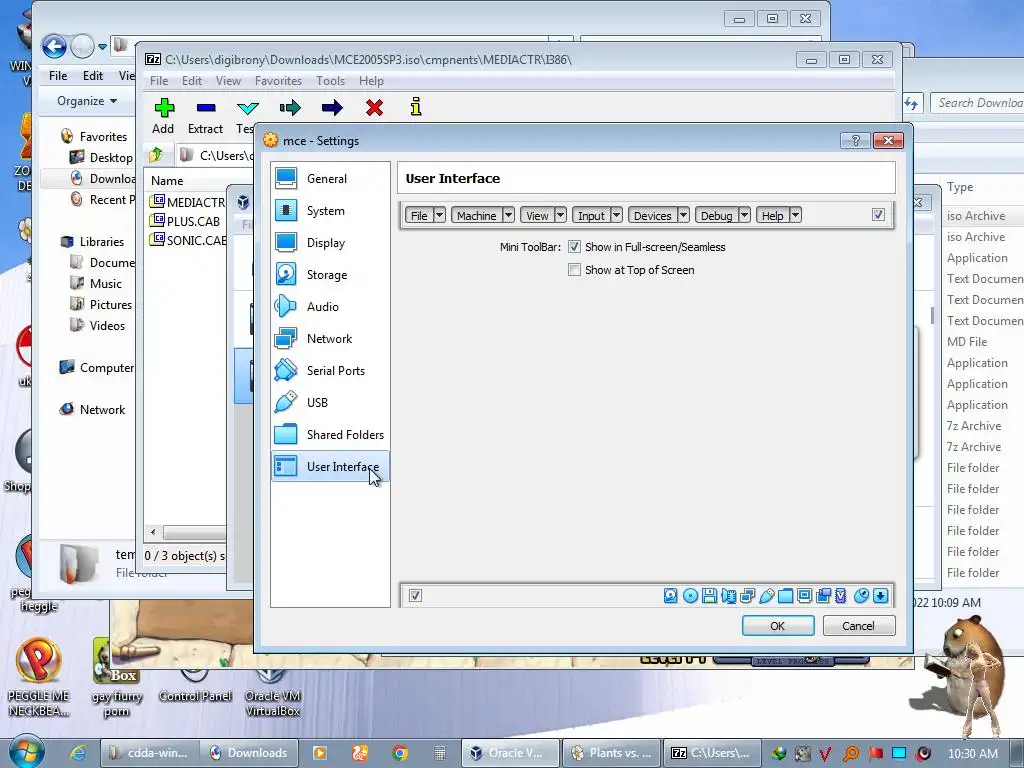This screenshot has width=1024, height=768.
Task: Open the Explorer recent locations dropdown arrow
Action: [x=103, y=46]
